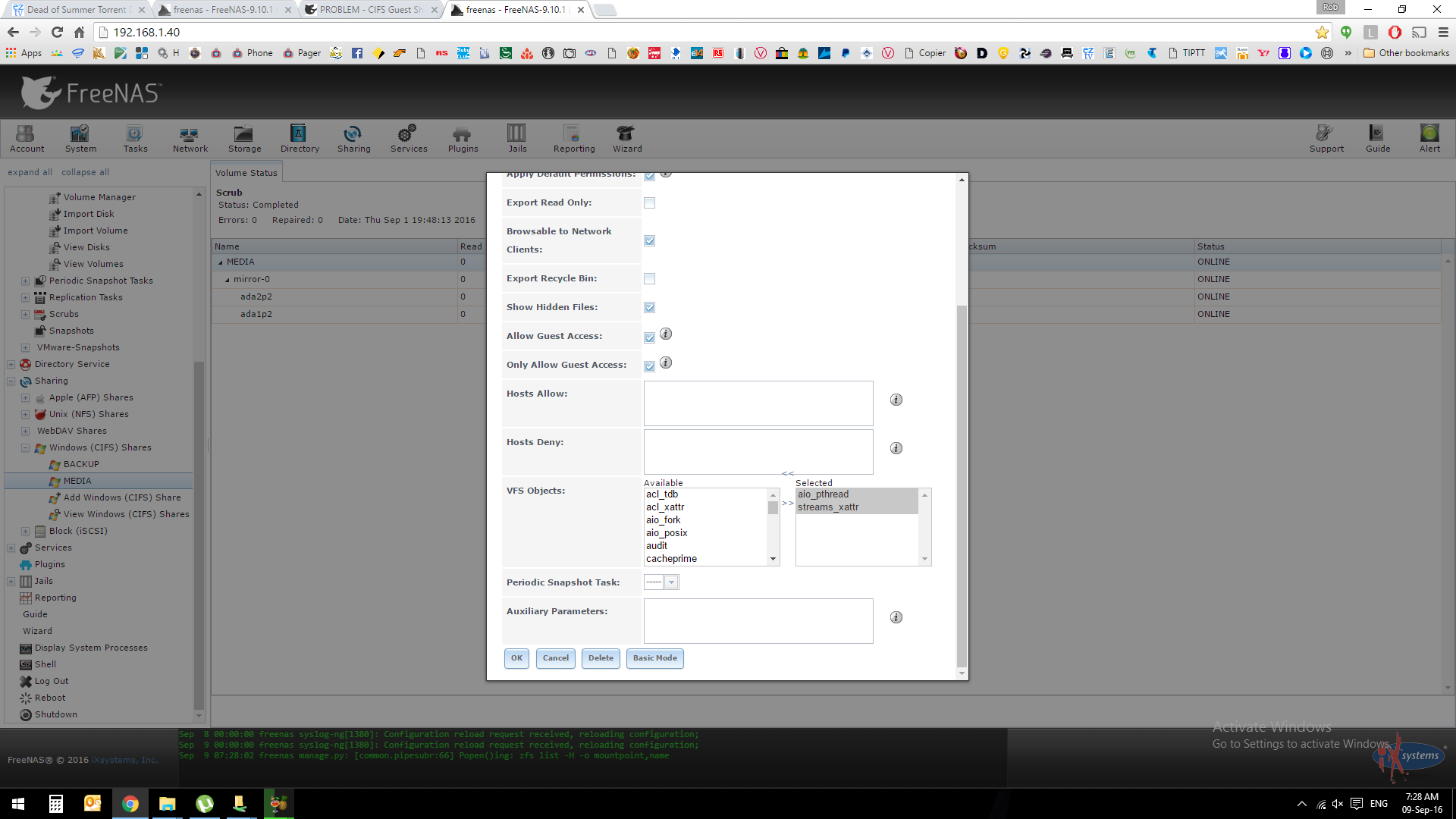Screen dimensions: 1456x819
Task: Click the collapse all link
Action: tap(85, 172)
